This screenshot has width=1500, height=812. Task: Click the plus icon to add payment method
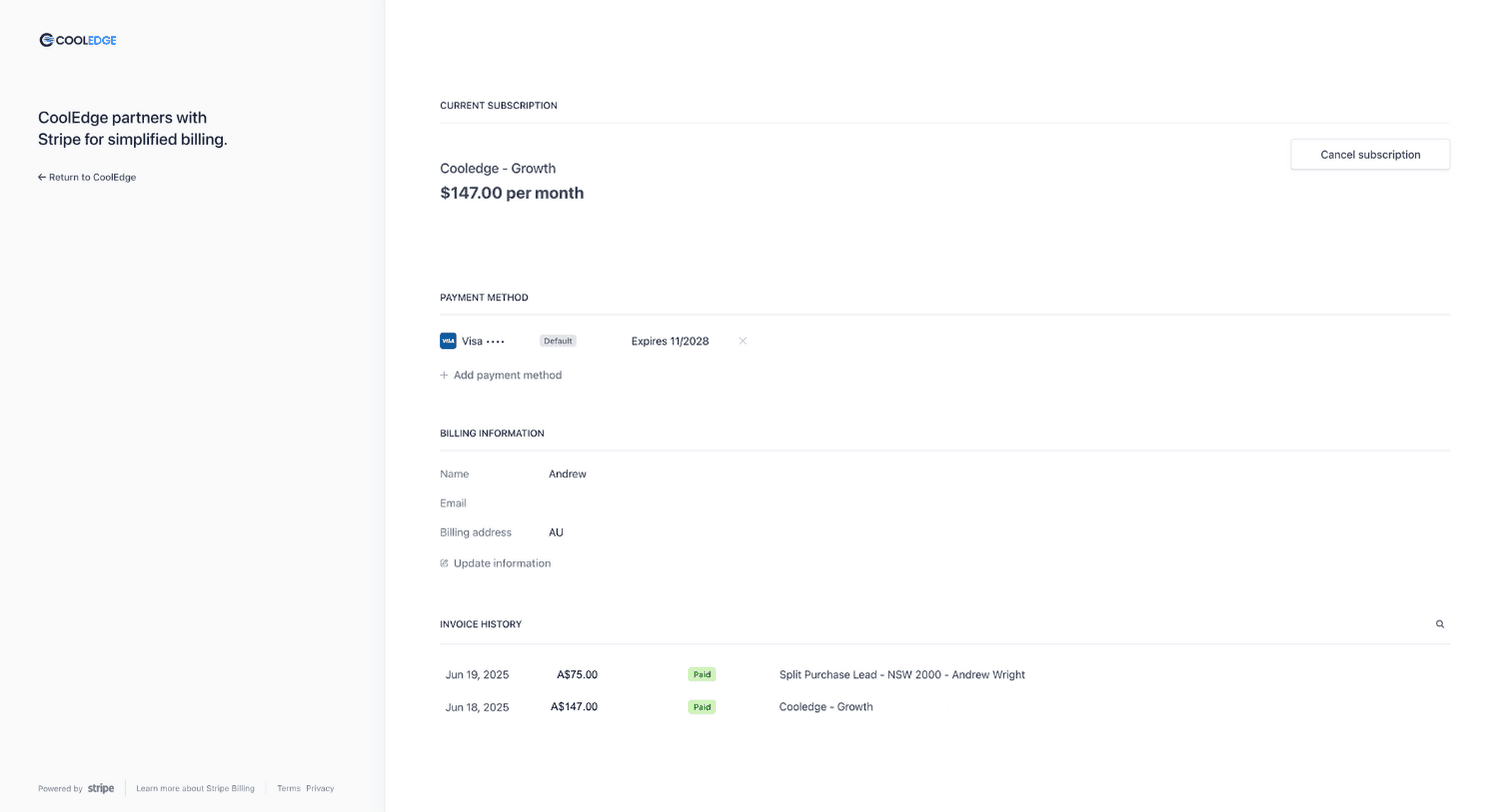pyautogui.click(x=443, y=375)
